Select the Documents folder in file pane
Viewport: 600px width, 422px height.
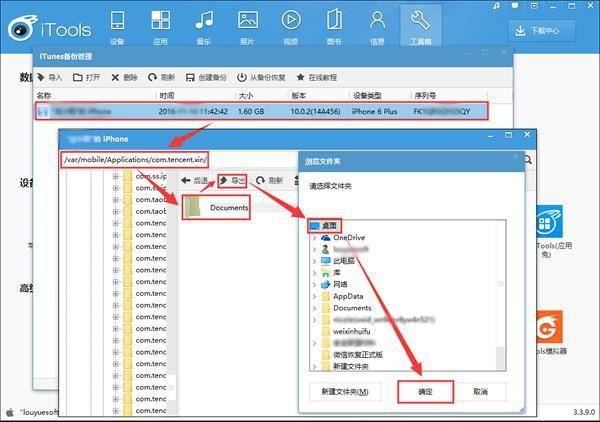[214, 207]
